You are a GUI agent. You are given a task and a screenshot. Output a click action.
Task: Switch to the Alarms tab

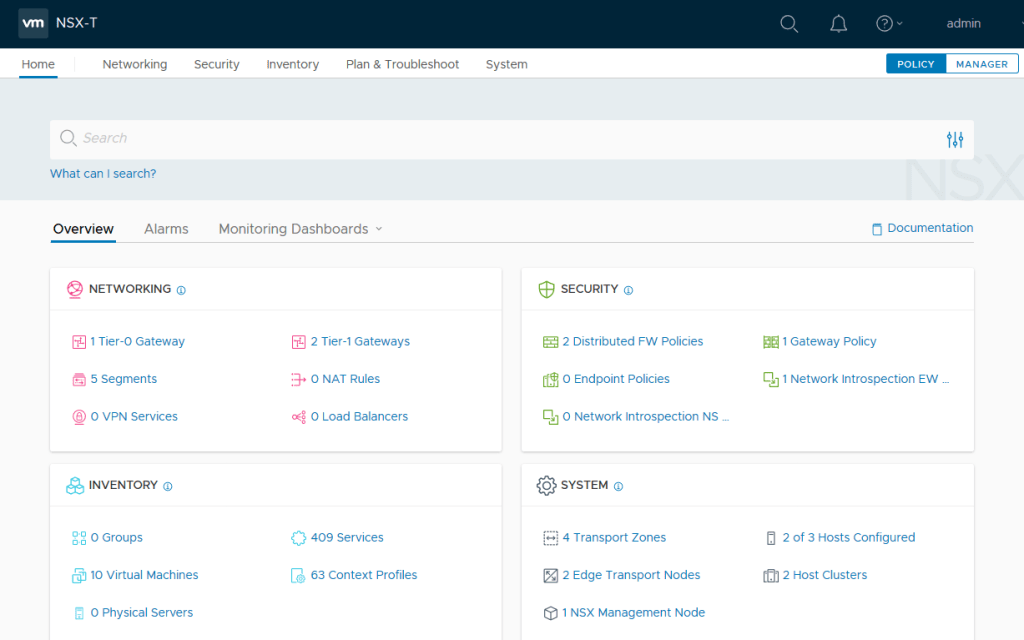tap(166, 229)
